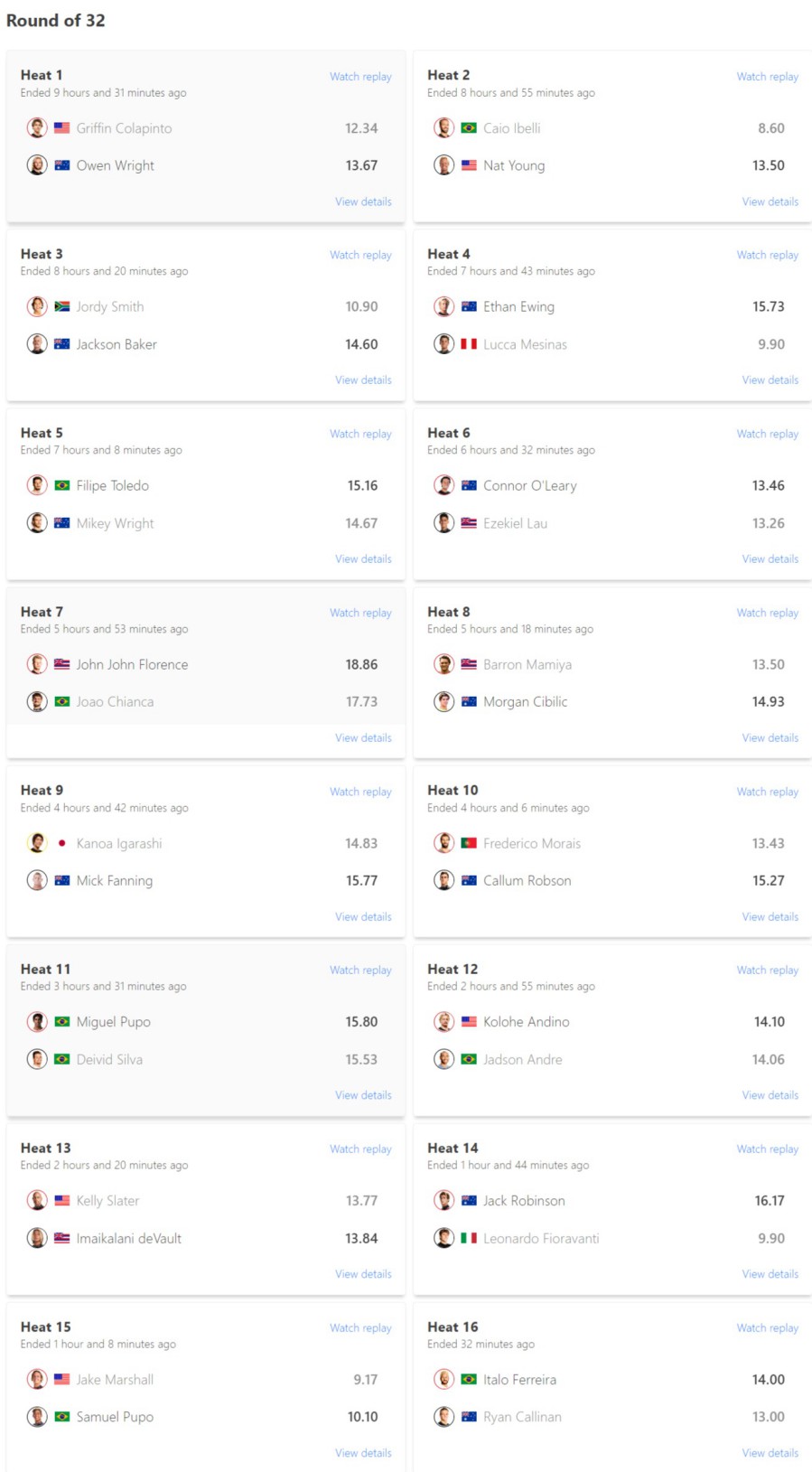This screenshot has width=812, height=1472.
Task: Click Kelly Slater's avatar icon
Action: pyautogui.click(x=37, y=1201)
